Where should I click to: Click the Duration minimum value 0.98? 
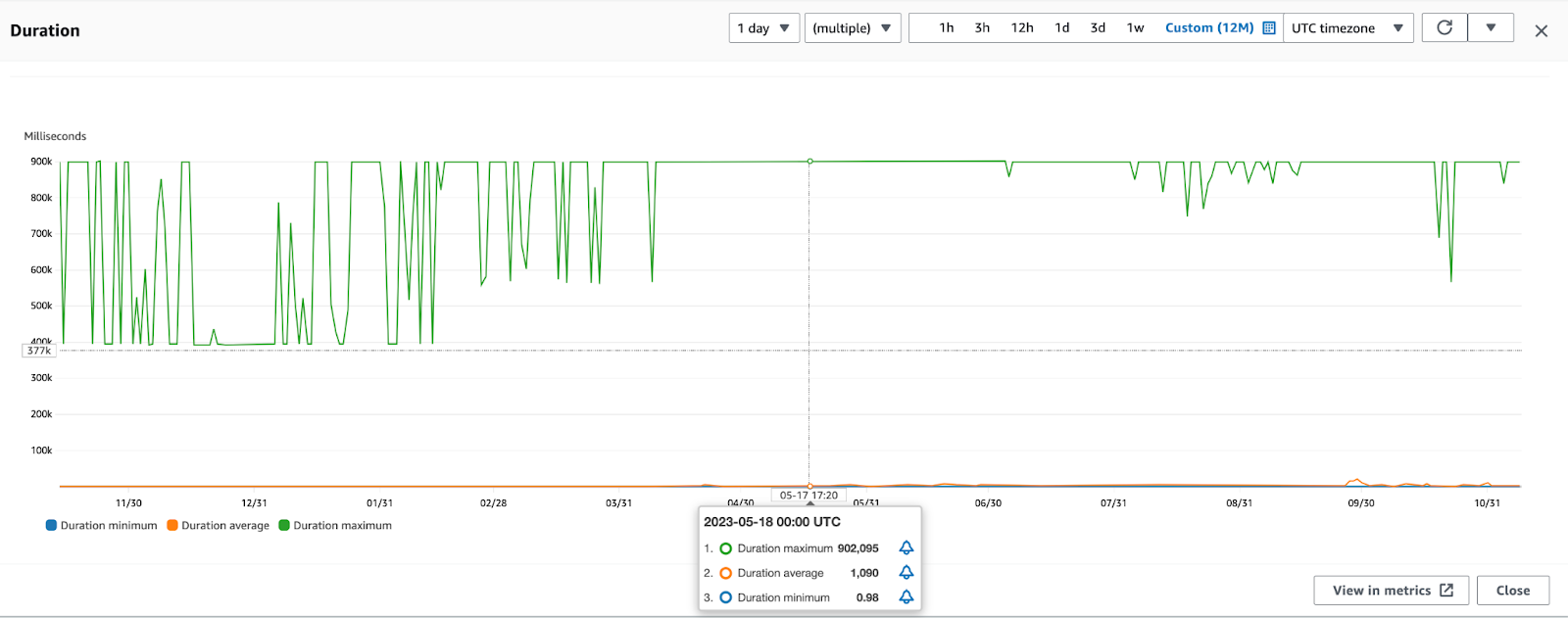[x=867, y=597]
